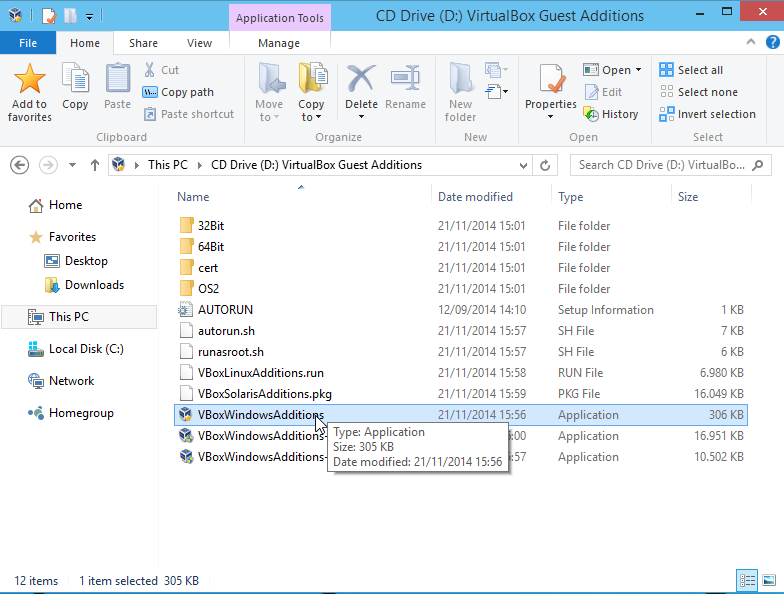Select Desktop in navigation pane
The image size is (784, 594).
point(76,261)
